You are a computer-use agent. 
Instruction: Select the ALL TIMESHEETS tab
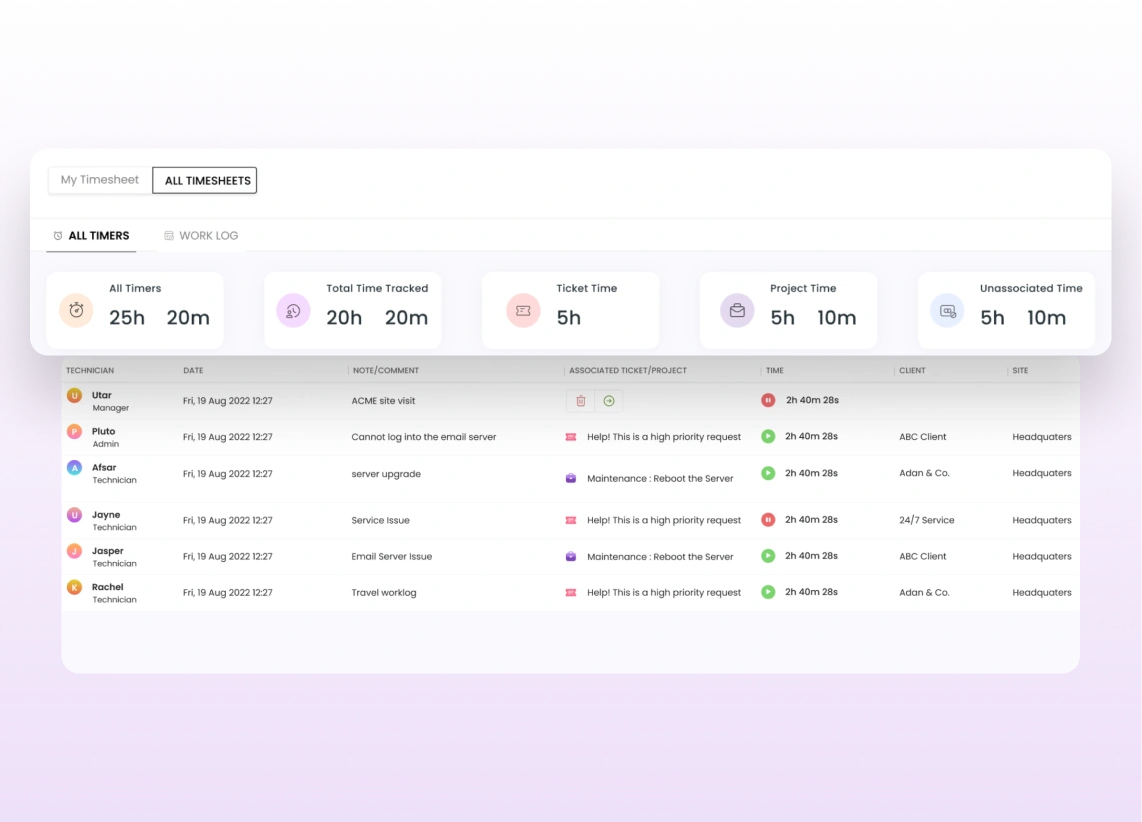[x=207, y=180]
